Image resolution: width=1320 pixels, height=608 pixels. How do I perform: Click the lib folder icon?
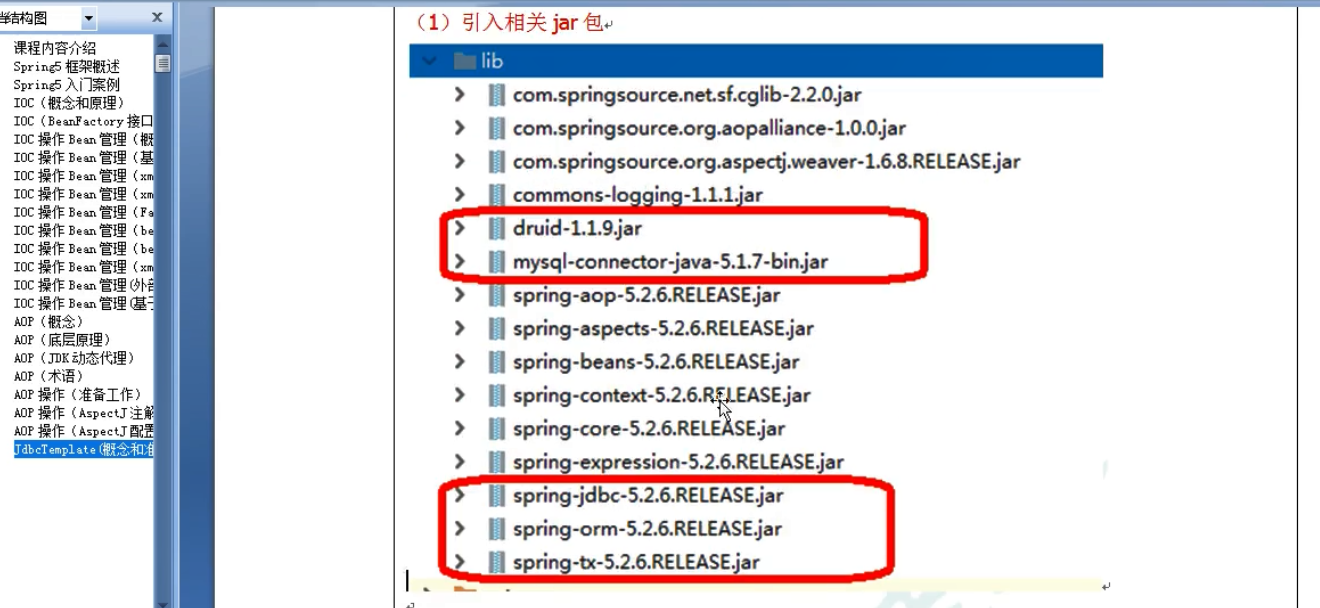(x=464, y=61)
